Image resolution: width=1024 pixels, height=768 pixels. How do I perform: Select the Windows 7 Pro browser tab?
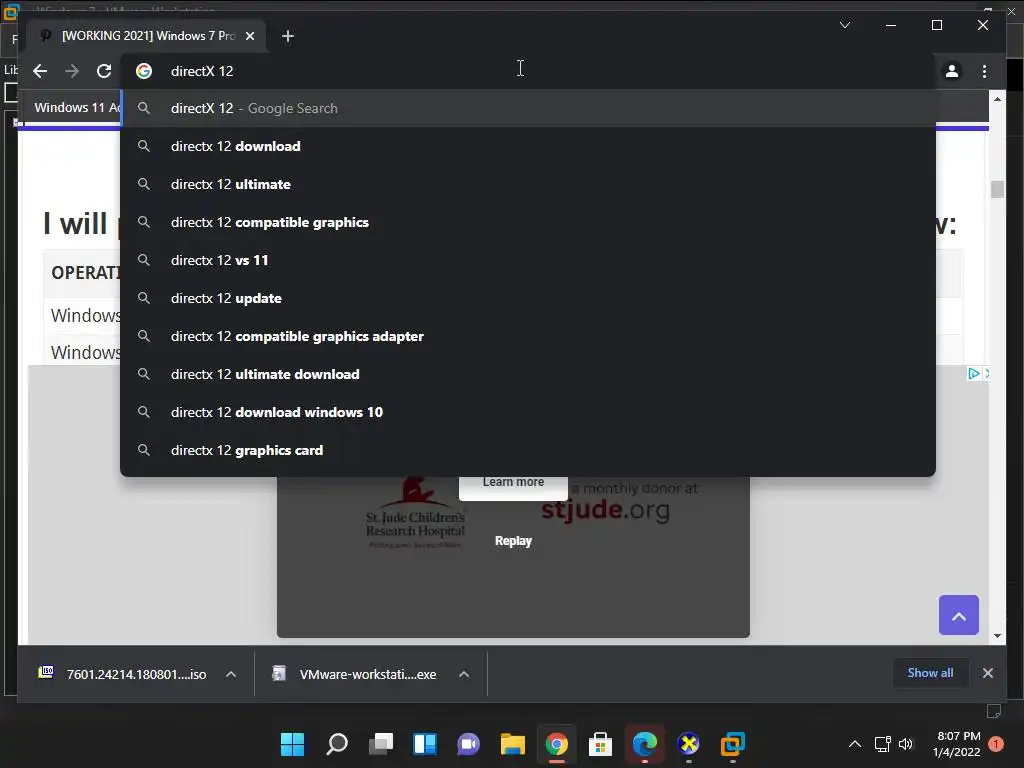pos(147,36)
